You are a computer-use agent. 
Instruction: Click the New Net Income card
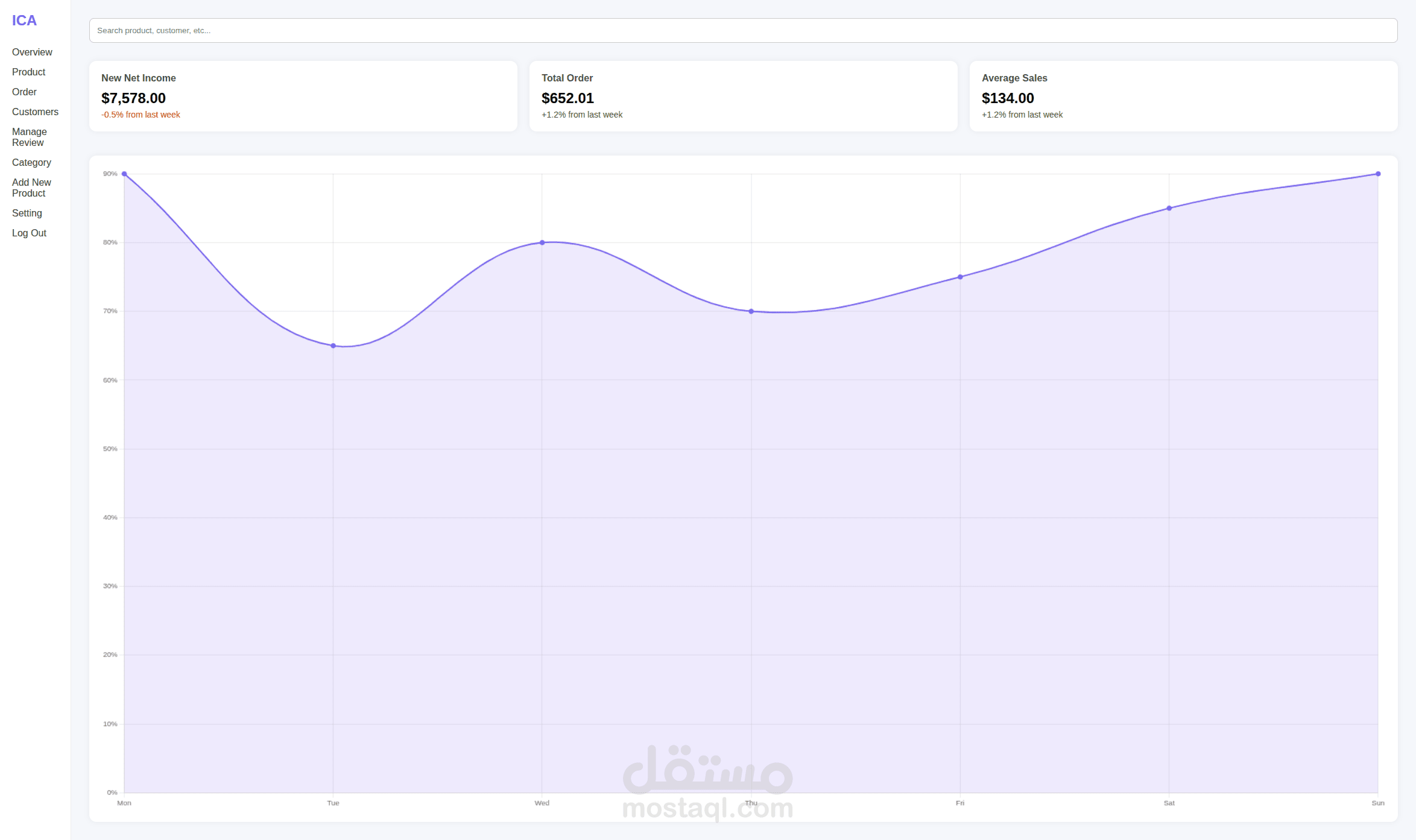coord(303,96)
